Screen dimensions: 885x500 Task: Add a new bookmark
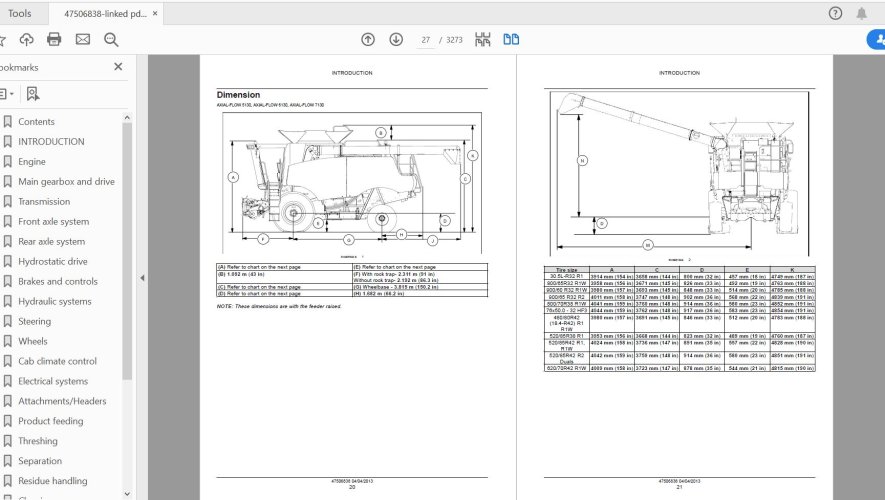(33, 94)
